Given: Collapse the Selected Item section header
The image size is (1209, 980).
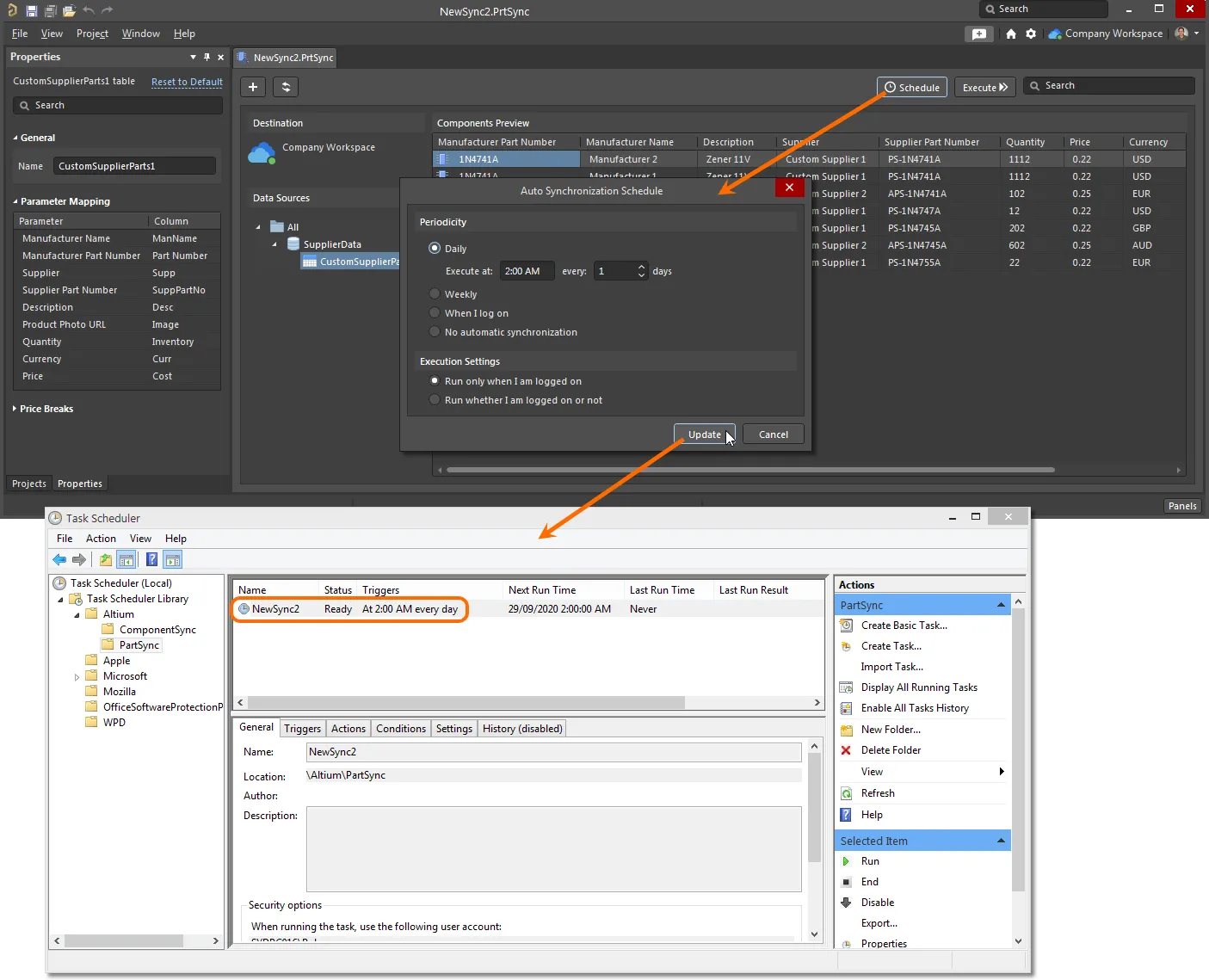Looking at the screenshot, I should pyautogui.click(x=1001, y=841).
